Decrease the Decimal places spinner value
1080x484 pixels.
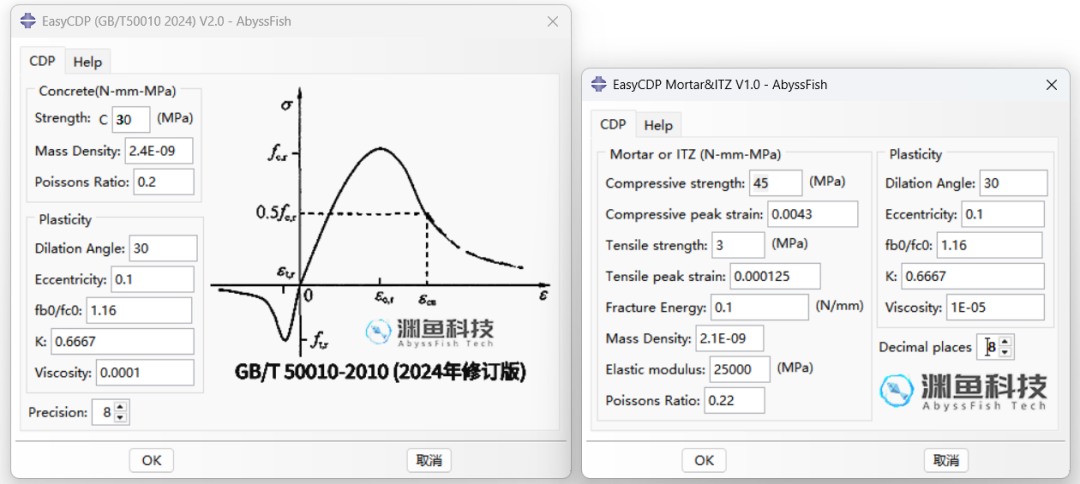(x=1005, y=352)
